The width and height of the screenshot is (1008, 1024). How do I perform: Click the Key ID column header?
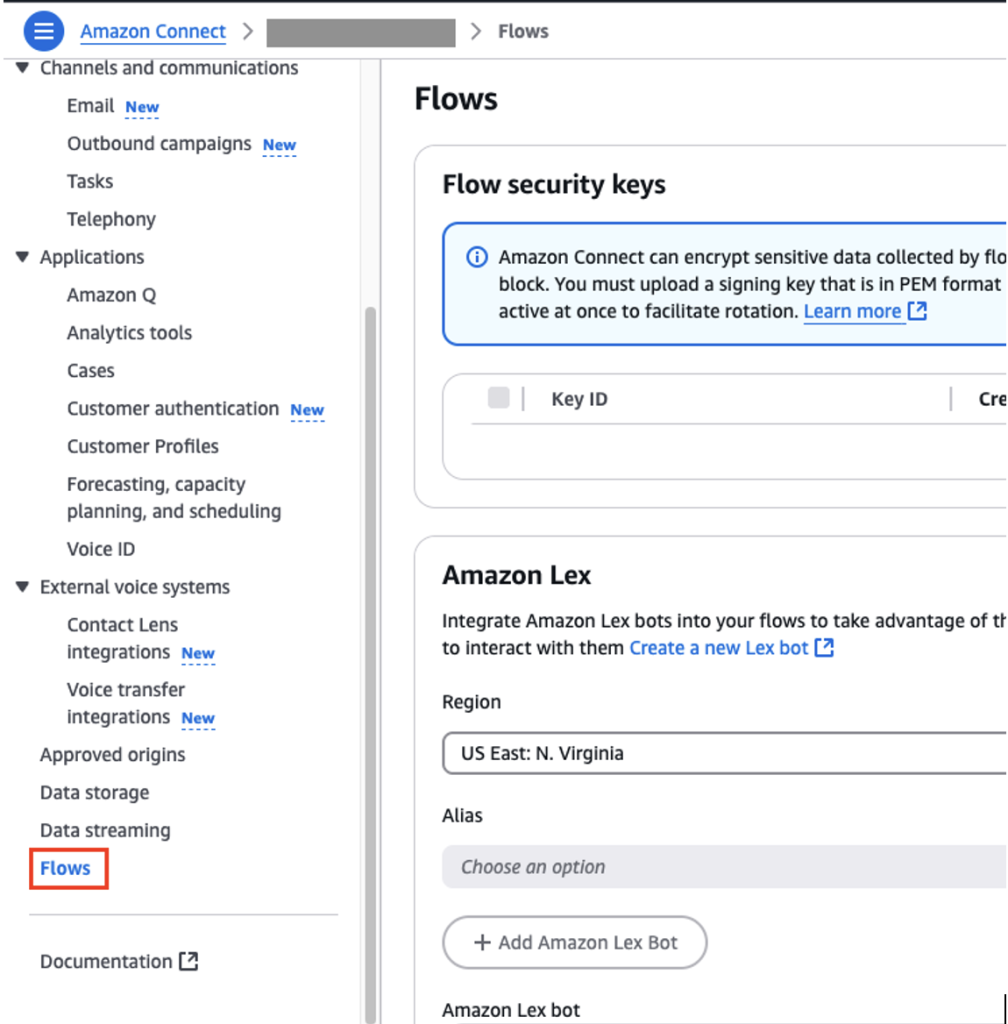click(x=580, y=399)
